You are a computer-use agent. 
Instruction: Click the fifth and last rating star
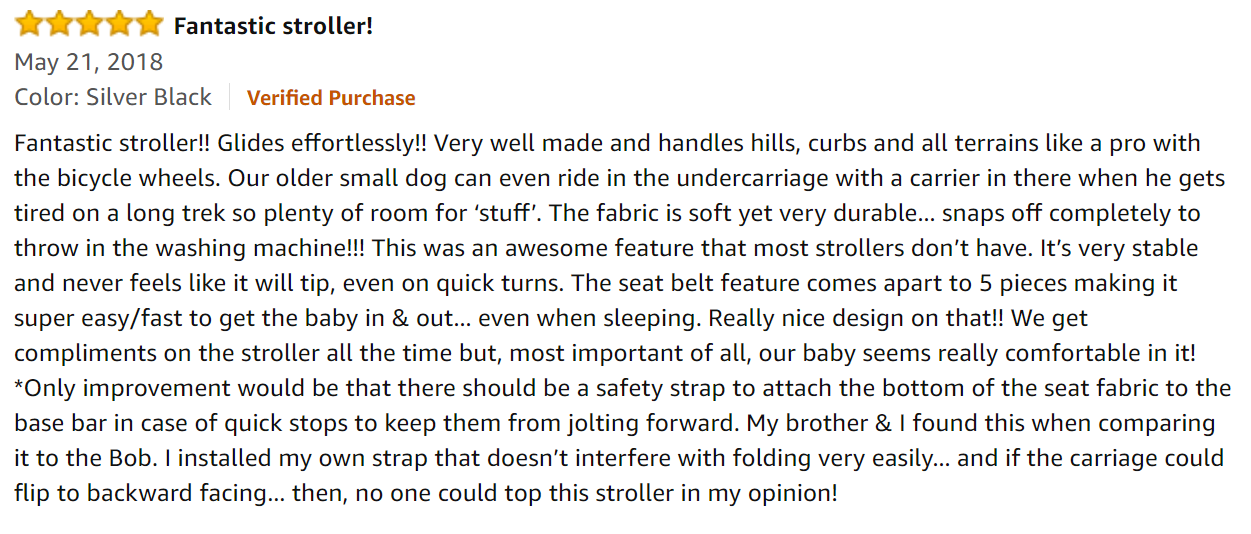click(x=148, y=24)
